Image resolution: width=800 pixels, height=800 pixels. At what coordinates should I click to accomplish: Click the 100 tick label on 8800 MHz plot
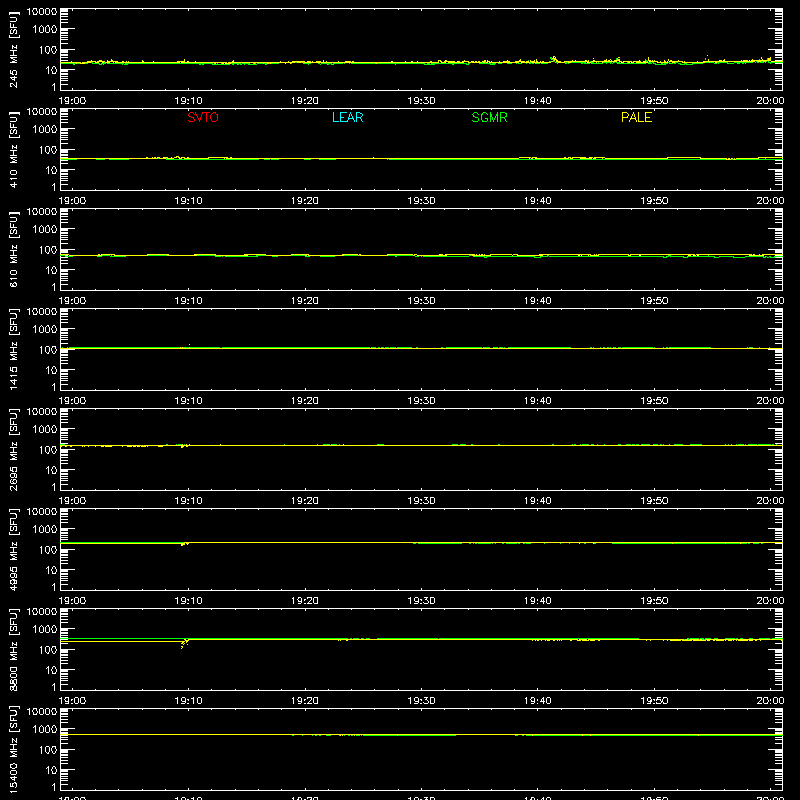[48, 650]
